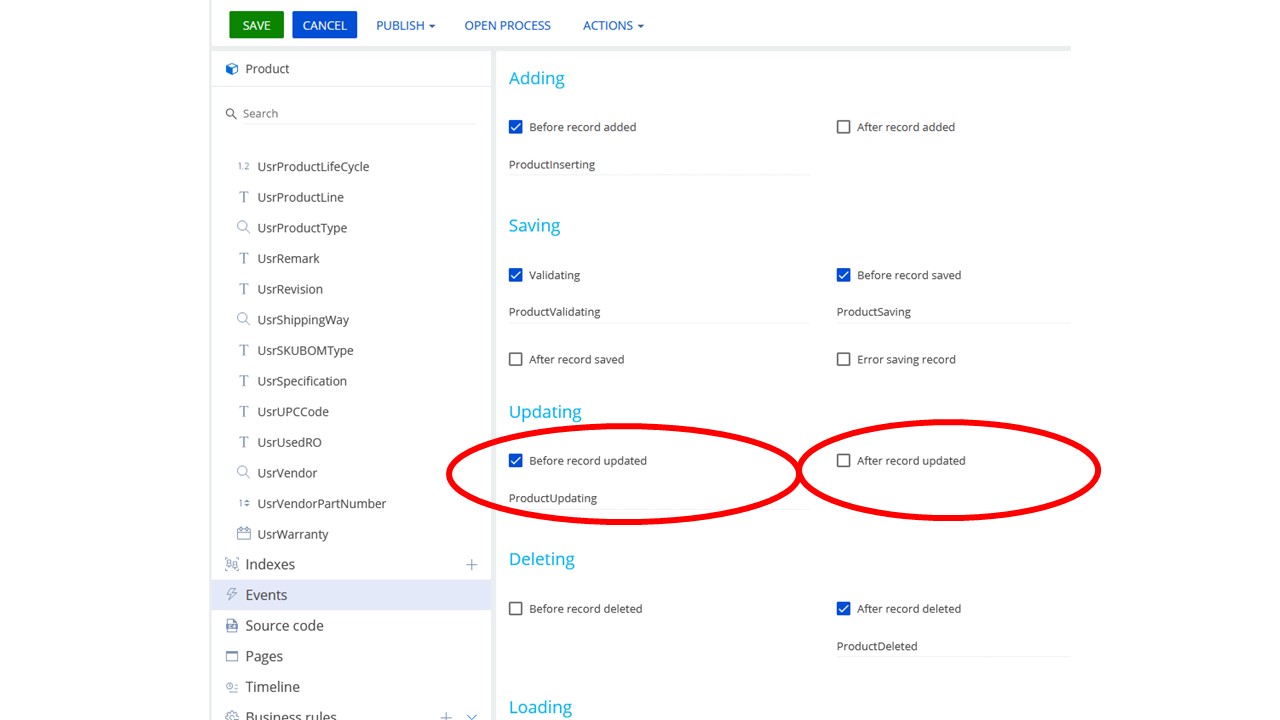1280x720 pixels.
Task: Add a business rule with plus icon
Action: (x=446, y=716)
